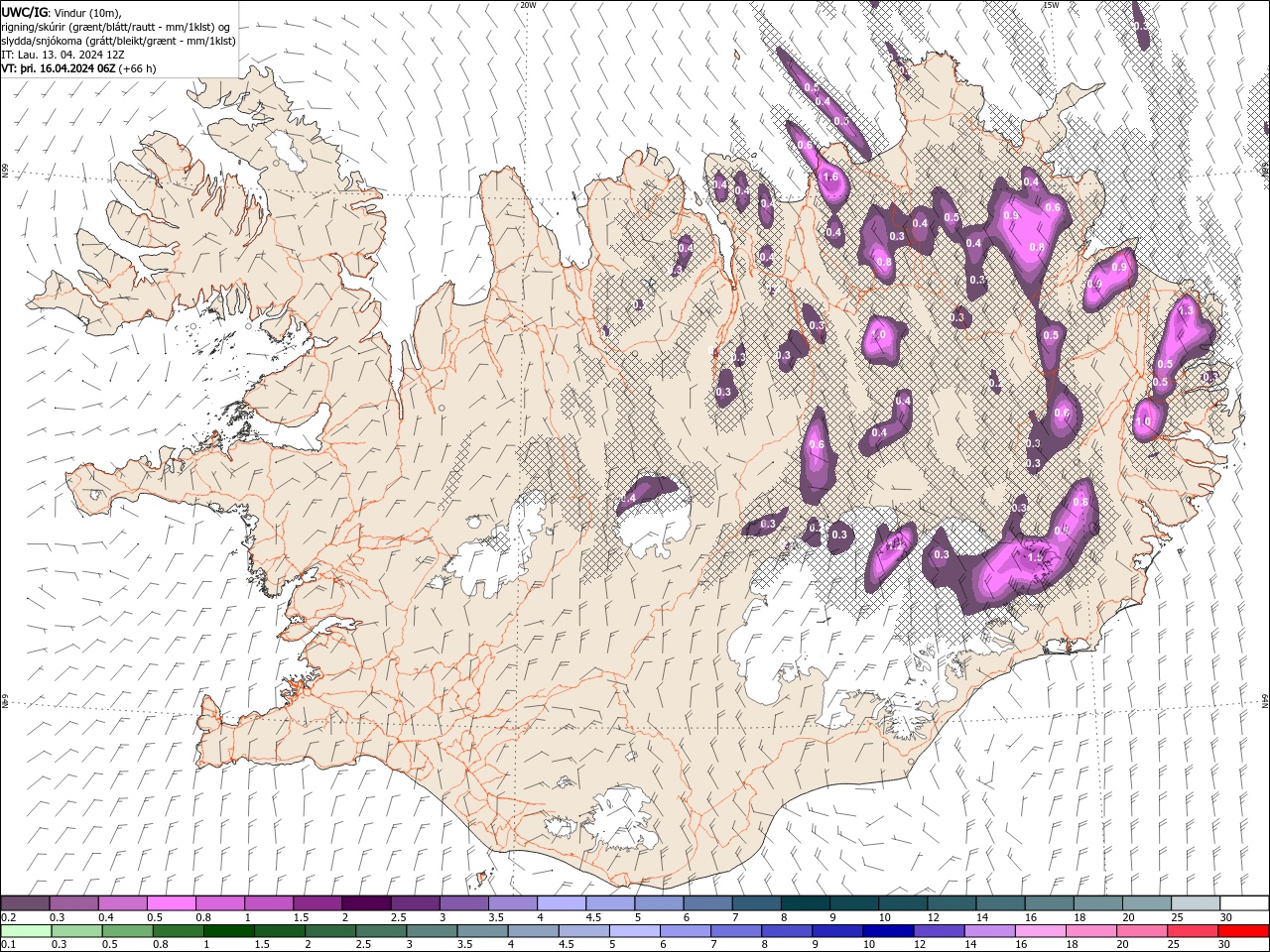The height and width of the screenshot is (952, 1270).
Task: Click the '30' label in top legend row
Action: tap(1226, 917)
